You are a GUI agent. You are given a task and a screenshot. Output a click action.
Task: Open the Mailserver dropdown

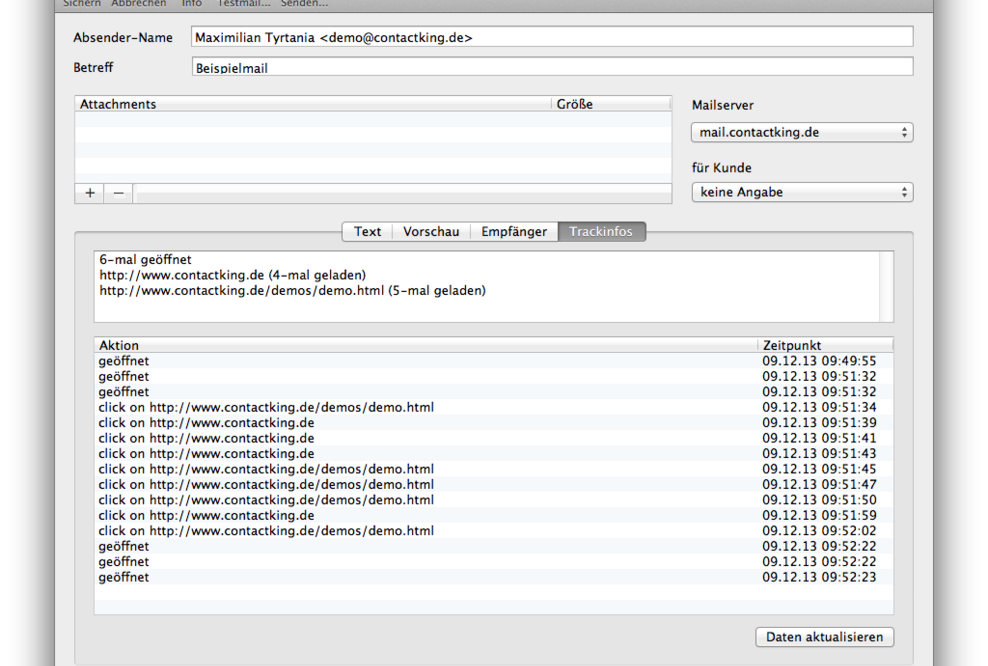tap(801, 132)
